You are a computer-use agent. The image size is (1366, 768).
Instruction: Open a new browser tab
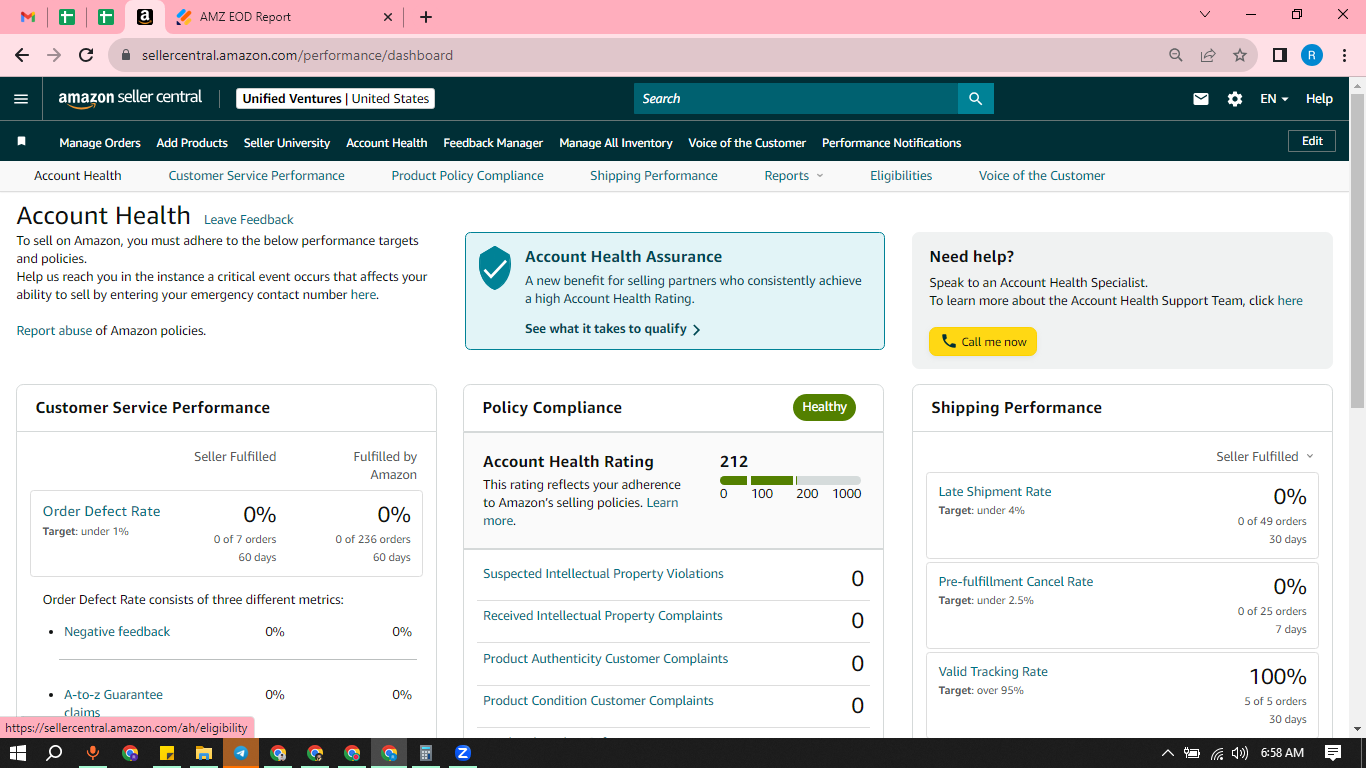pos(426,17)
